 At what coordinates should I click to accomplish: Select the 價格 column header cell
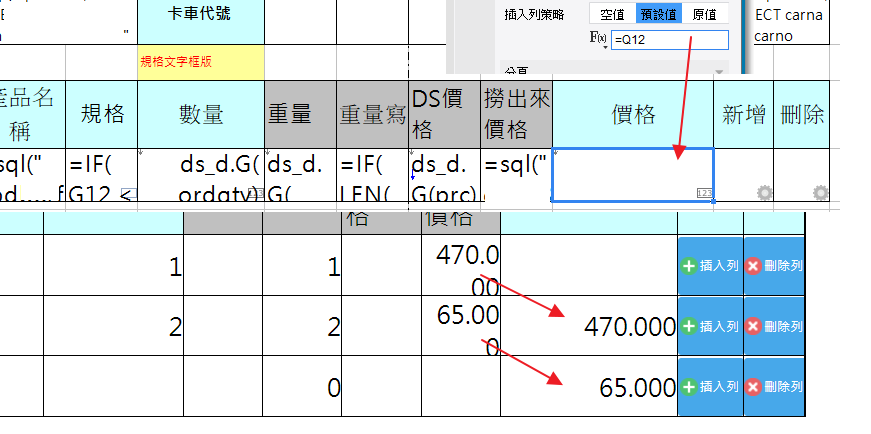click(633, 114)
